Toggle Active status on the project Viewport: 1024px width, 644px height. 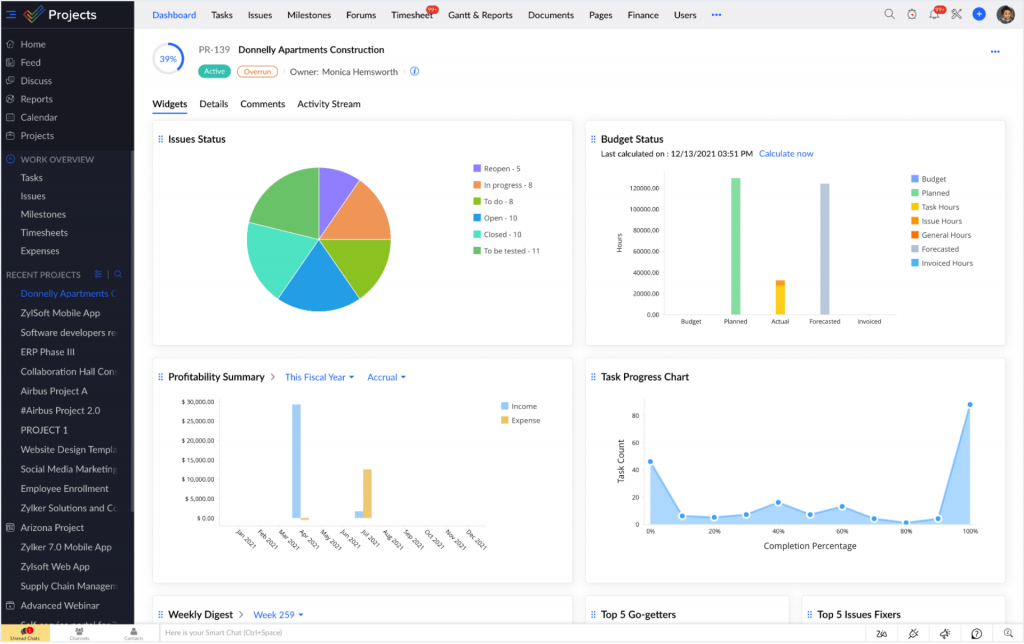(x=213, y=71)
